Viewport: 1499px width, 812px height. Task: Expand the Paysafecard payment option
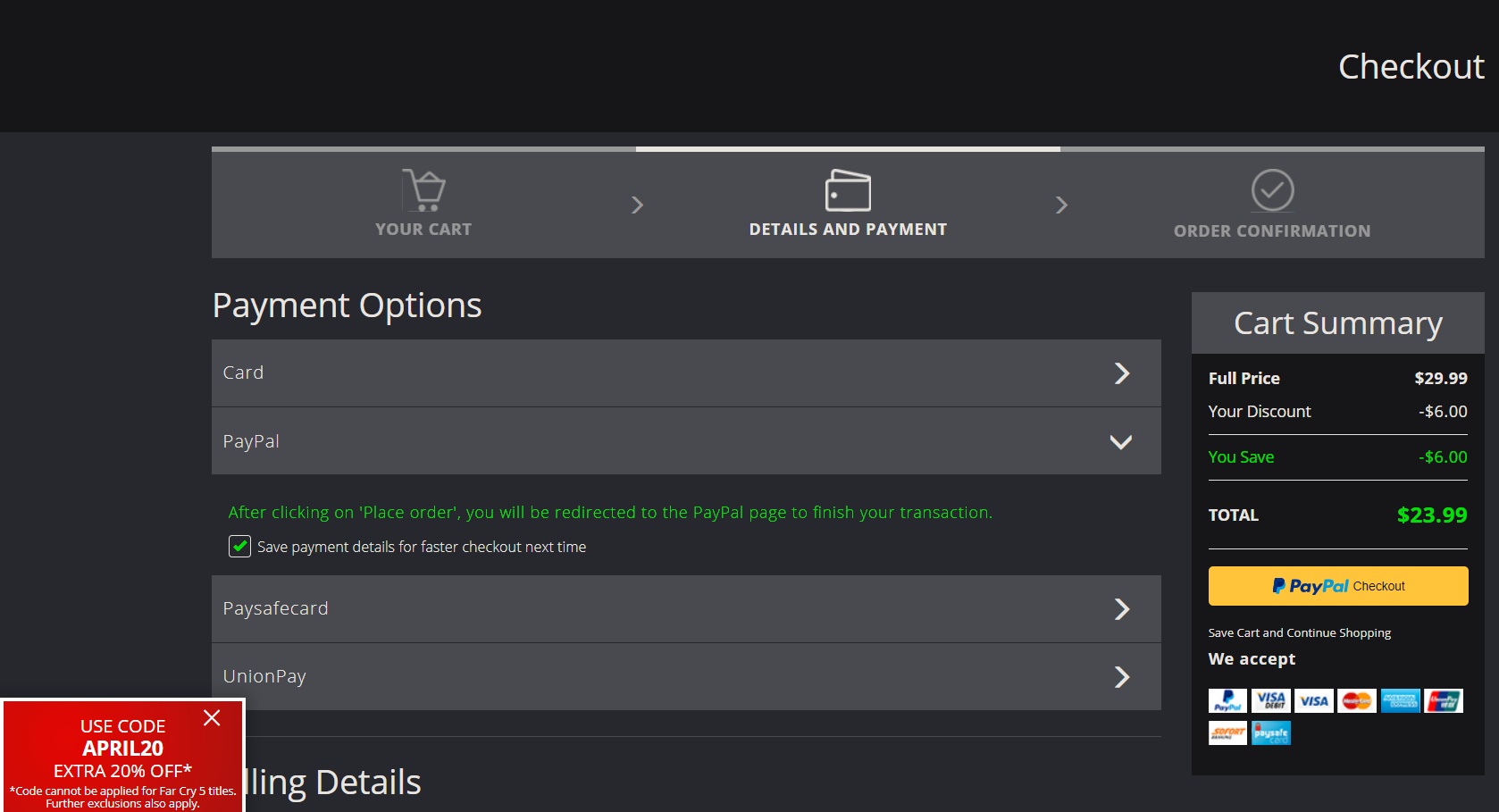[x=685, y=609]
